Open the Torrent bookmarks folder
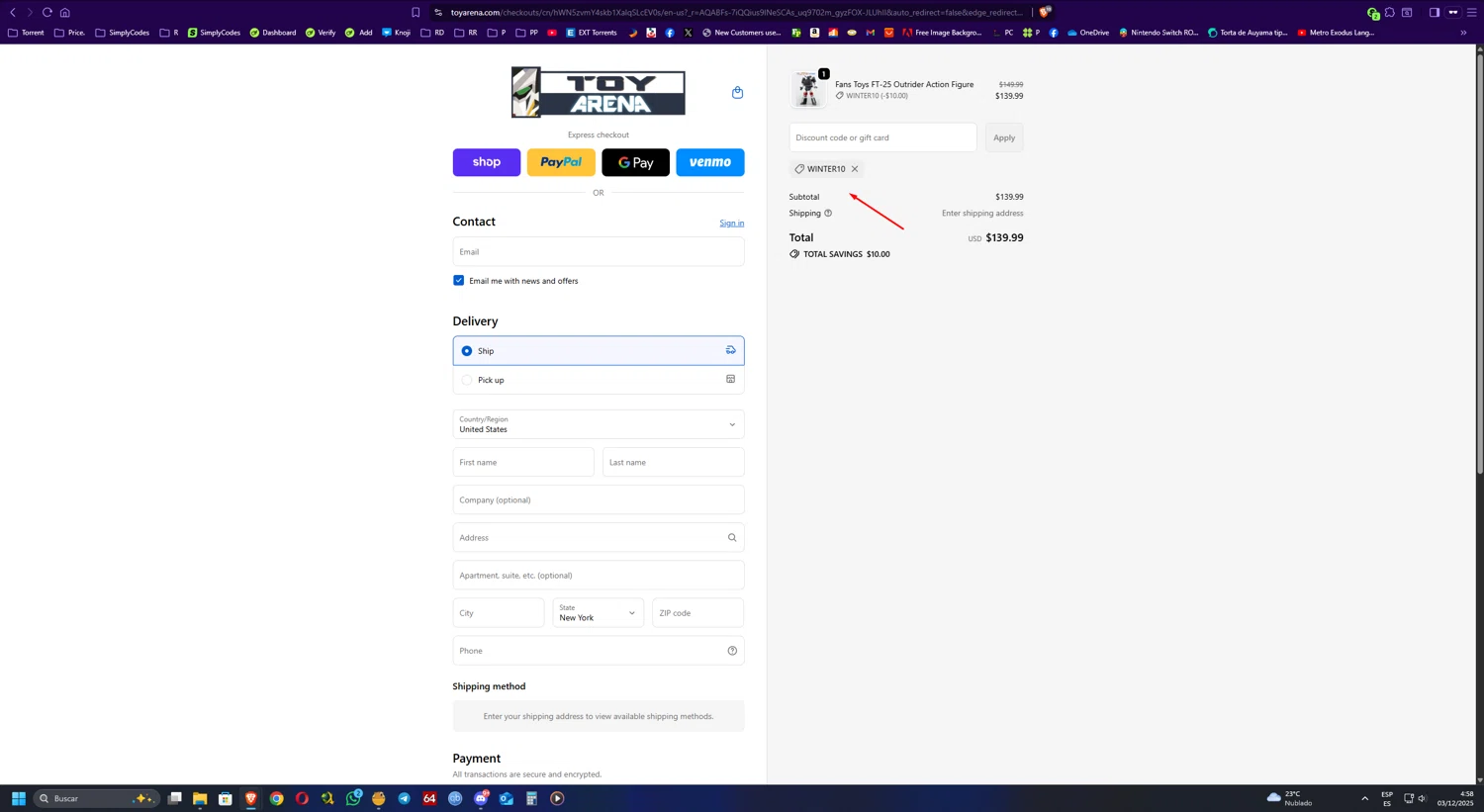Screen dimensions: 1484x812 point(26,33)
